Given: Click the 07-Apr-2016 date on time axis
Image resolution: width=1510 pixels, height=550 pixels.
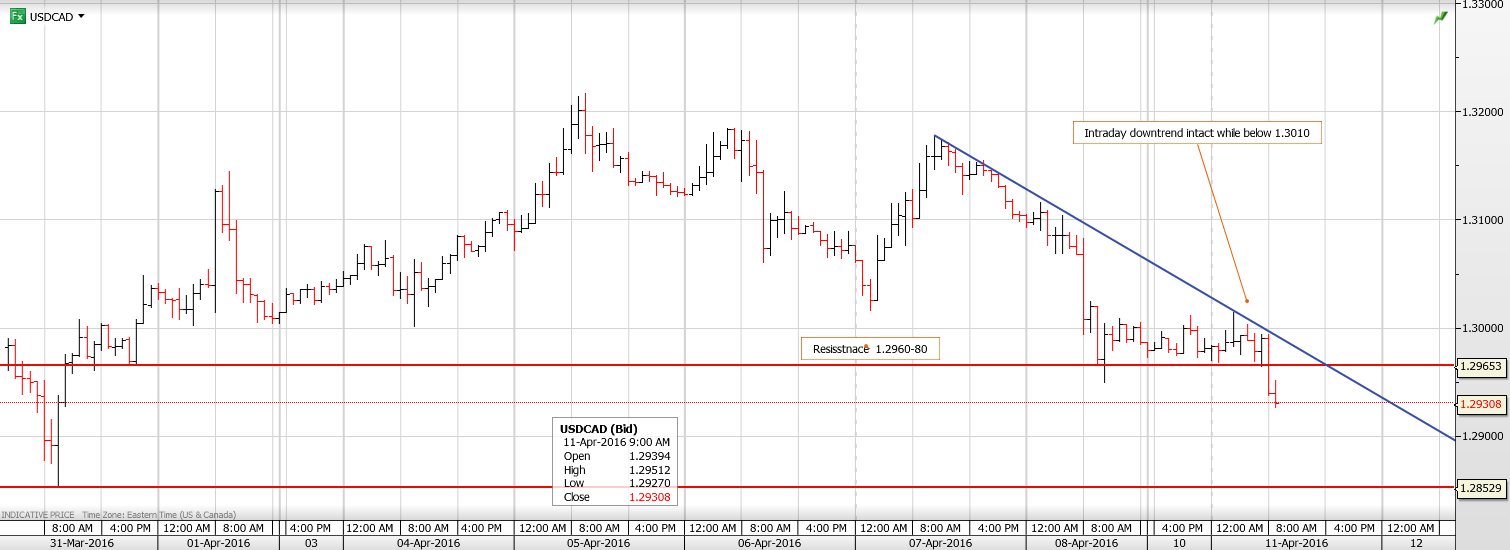Looking at the screenshot, I should pos(941,543).
